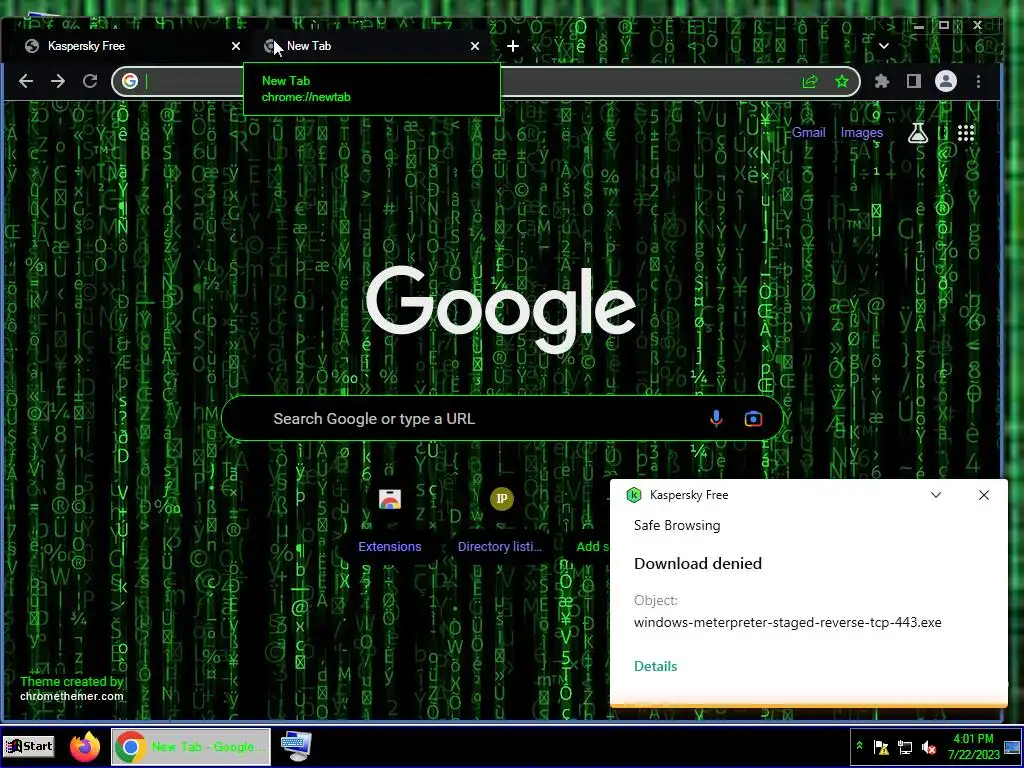Image resolution: width=1024 pixels, height=768 pixels.
Task: Expand the tab search chevron
Action: (884, 46)
